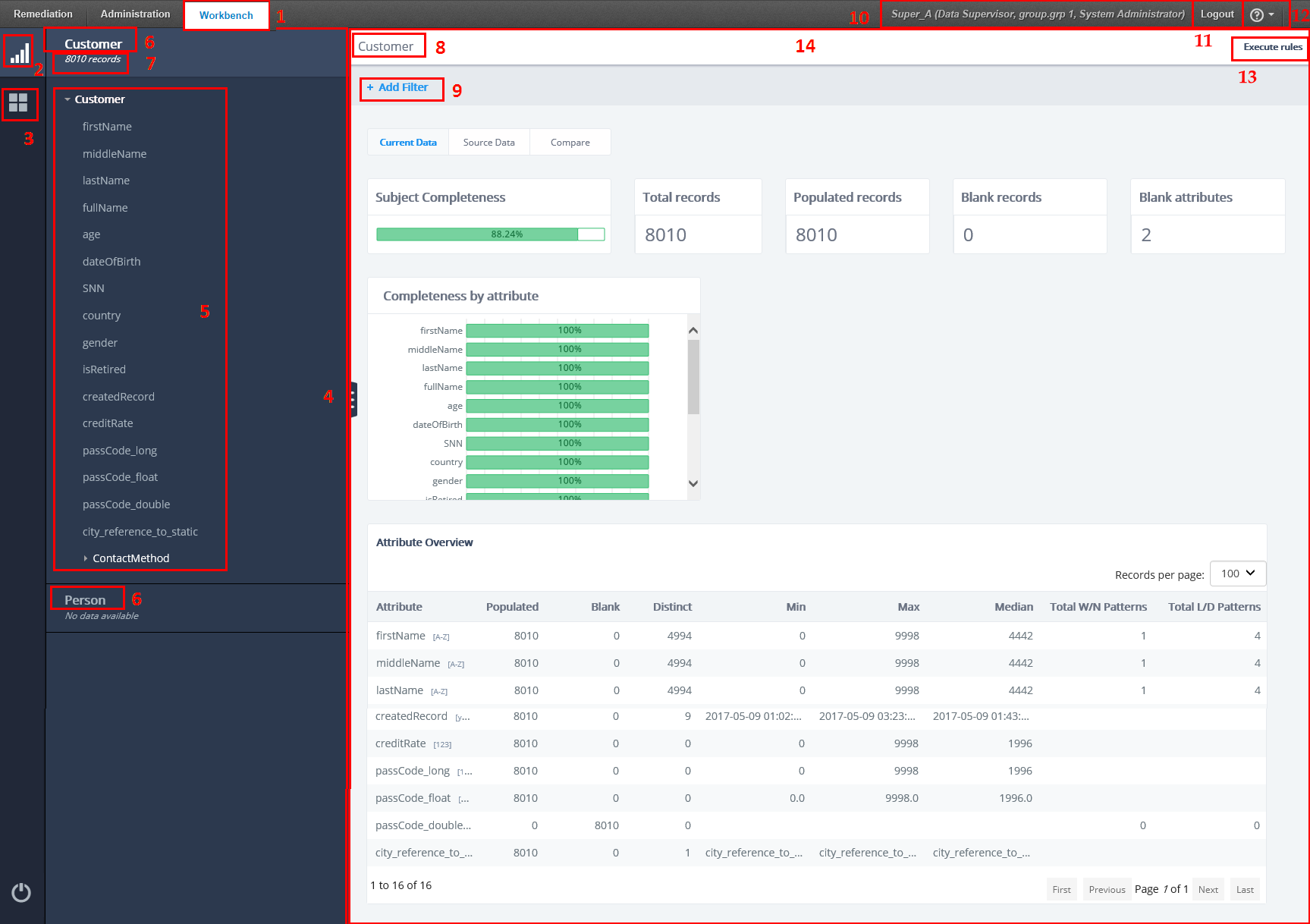
Task: Switch to the Current Data tab
Action: tap(408, 143)
